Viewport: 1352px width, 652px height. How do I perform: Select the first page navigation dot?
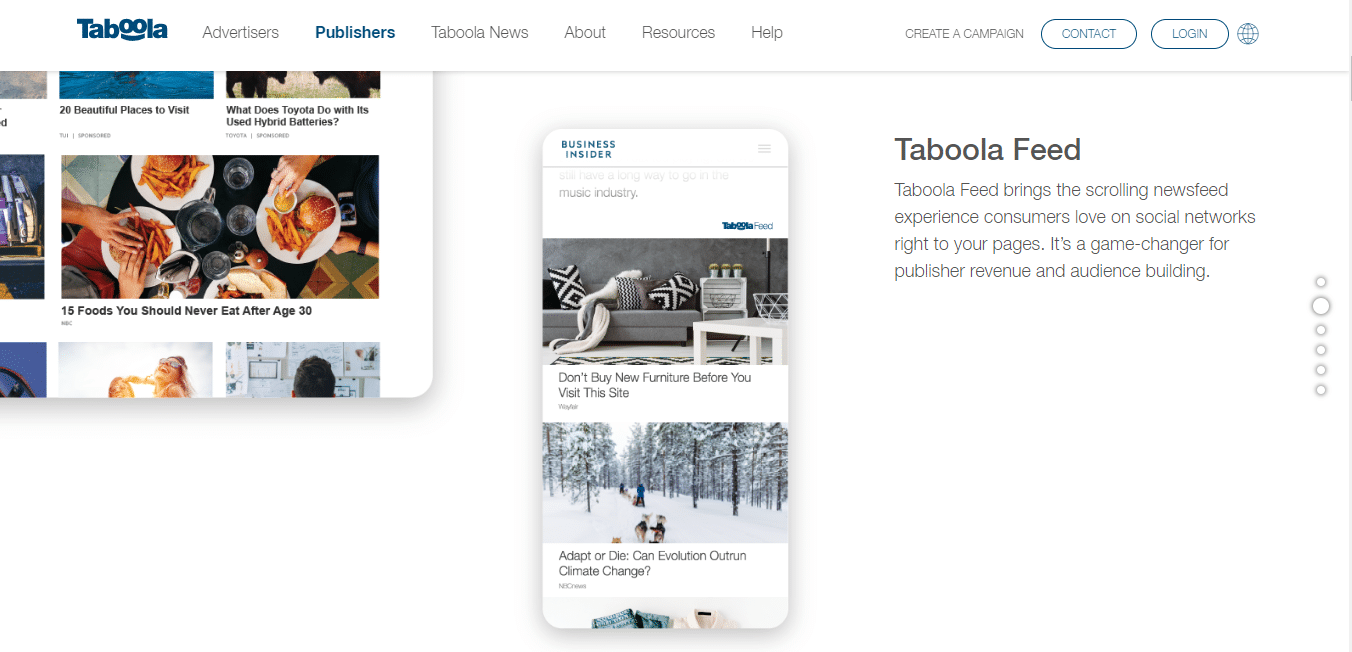click(x=1321, y=282)
